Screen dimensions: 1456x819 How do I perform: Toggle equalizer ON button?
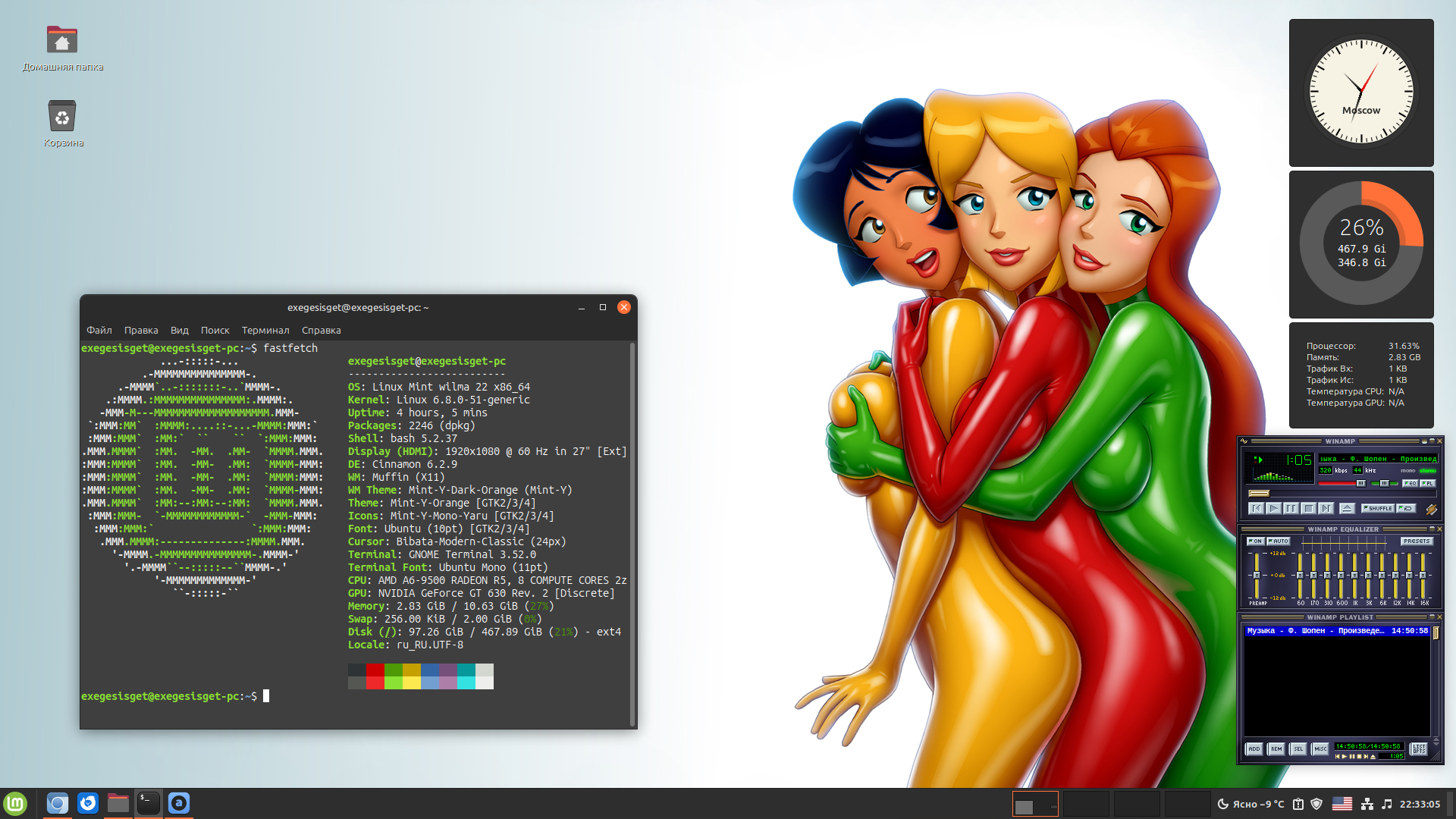pos(1256,541)
